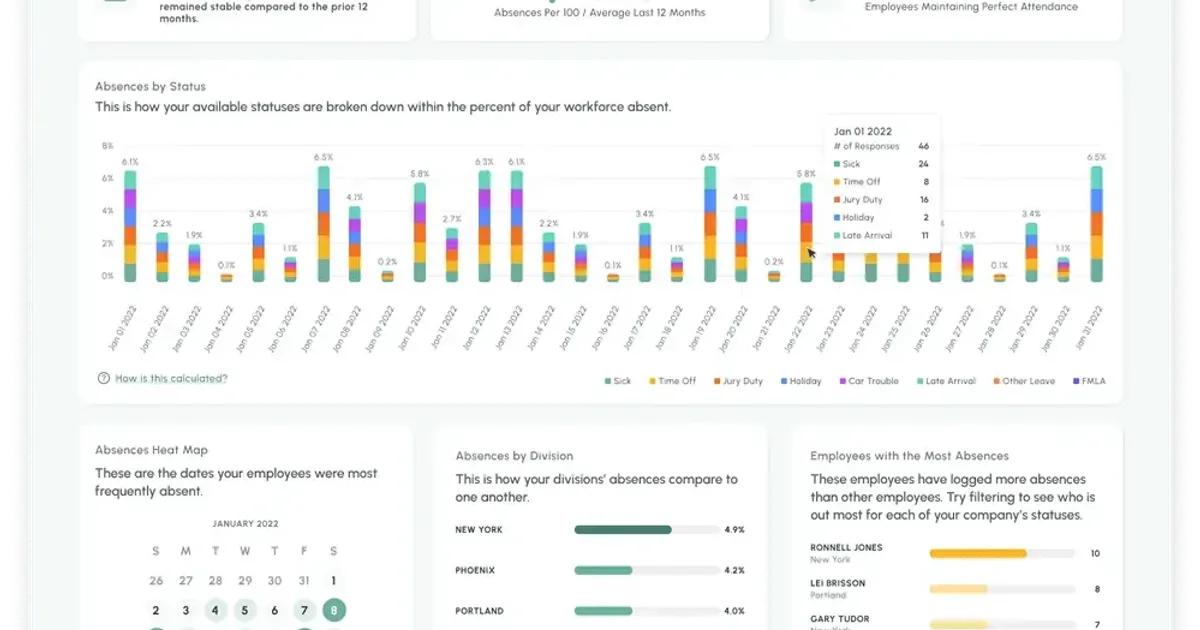Click the Portland division progress bar
Viewport: 1200px width, 630px height.
click(646, 611)
